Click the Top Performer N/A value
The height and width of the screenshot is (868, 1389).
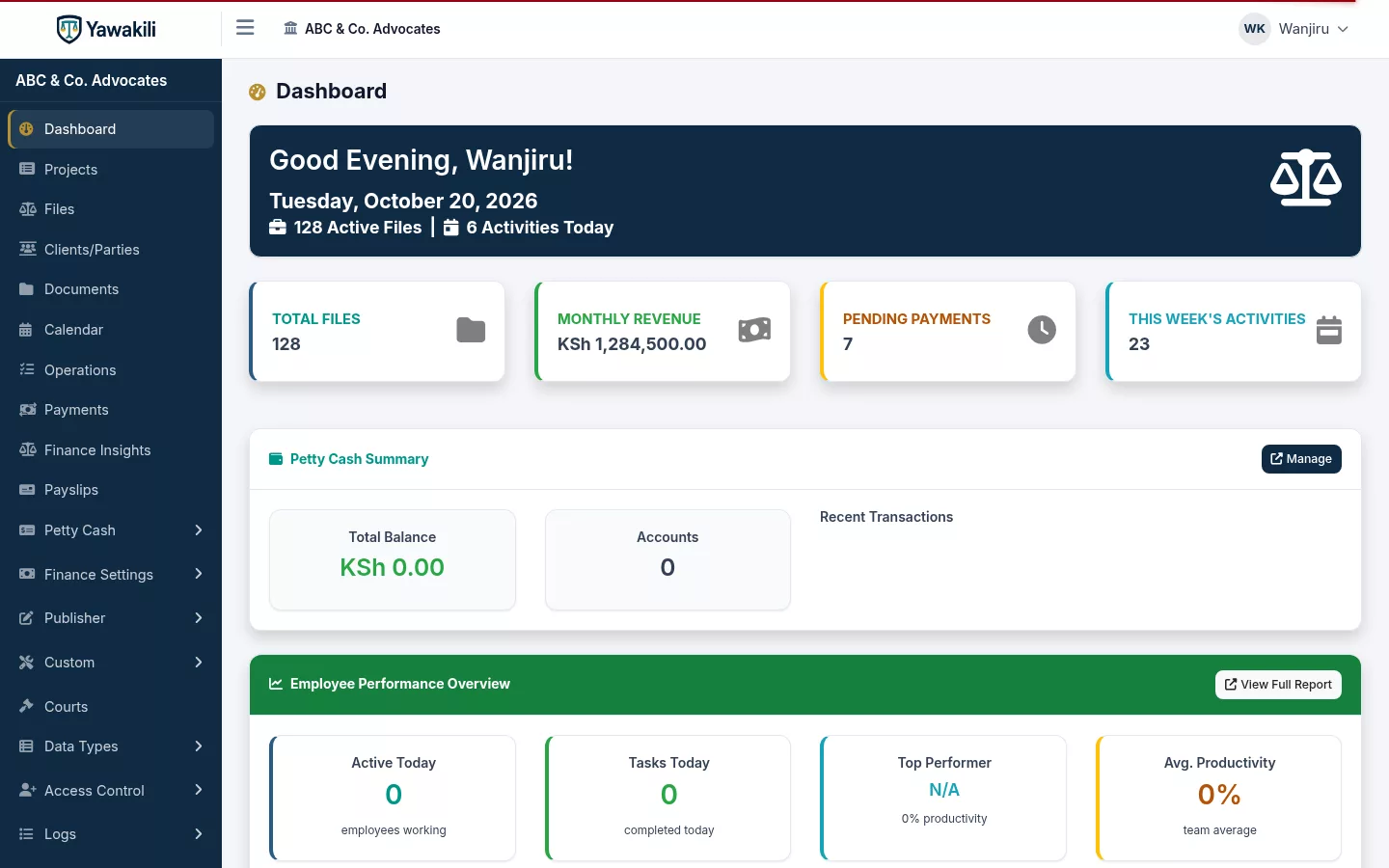pos(944,790)
